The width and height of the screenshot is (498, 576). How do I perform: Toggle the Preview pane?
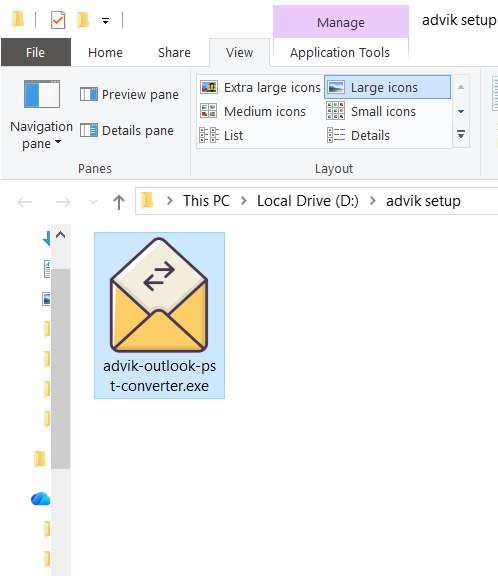coord(129,94)
